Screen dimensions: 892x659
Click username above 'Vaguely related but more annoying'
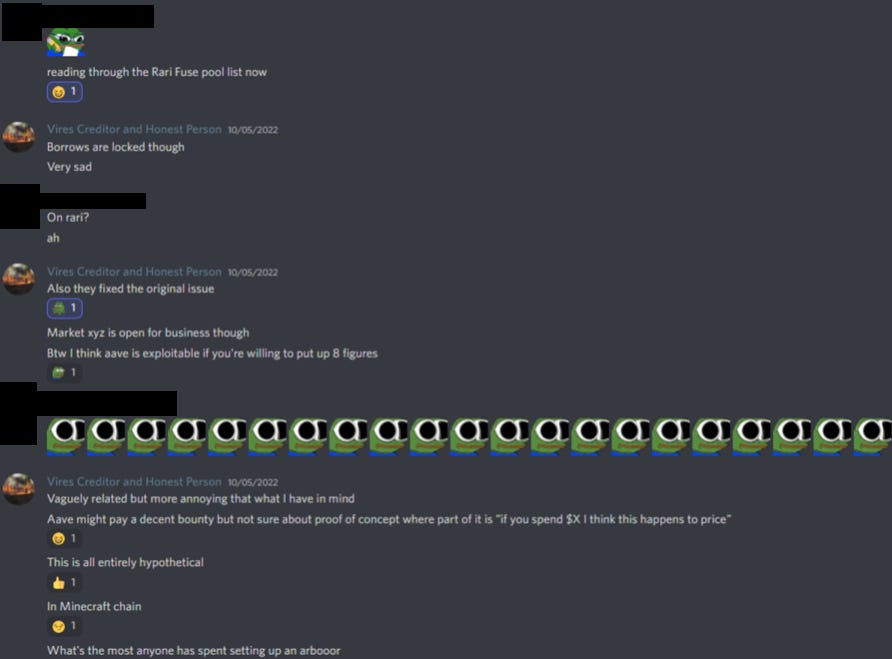click(x=134, y=481)
